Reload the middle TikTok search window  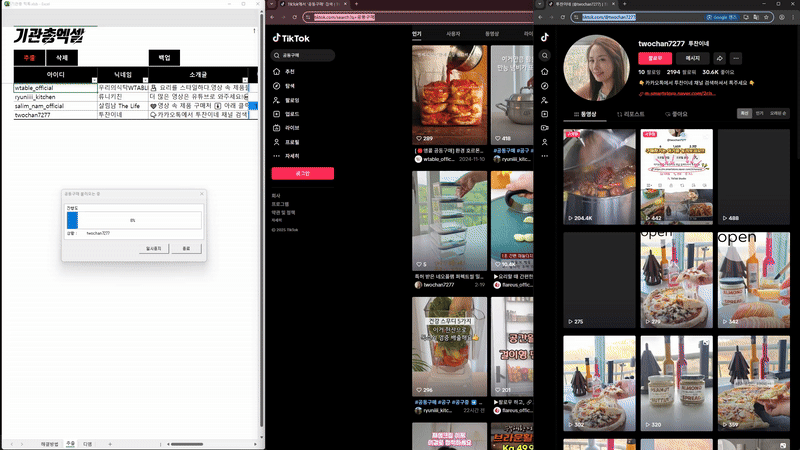[x=294, y=17]
